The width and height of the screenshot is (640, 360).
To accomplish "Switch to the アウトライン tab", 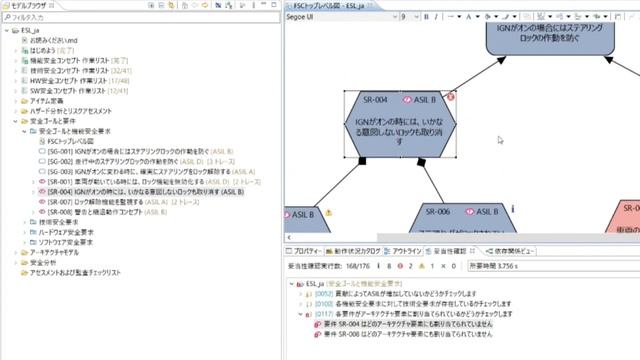I will coord(403,251).
